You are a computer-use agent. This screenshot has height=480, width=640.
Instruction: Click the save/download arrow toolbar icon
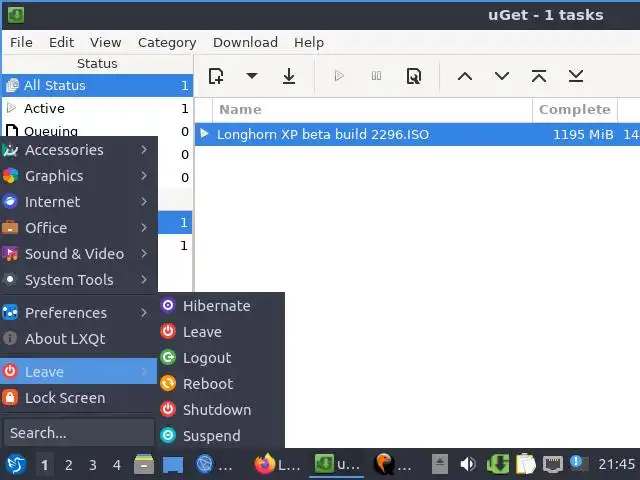289,76
